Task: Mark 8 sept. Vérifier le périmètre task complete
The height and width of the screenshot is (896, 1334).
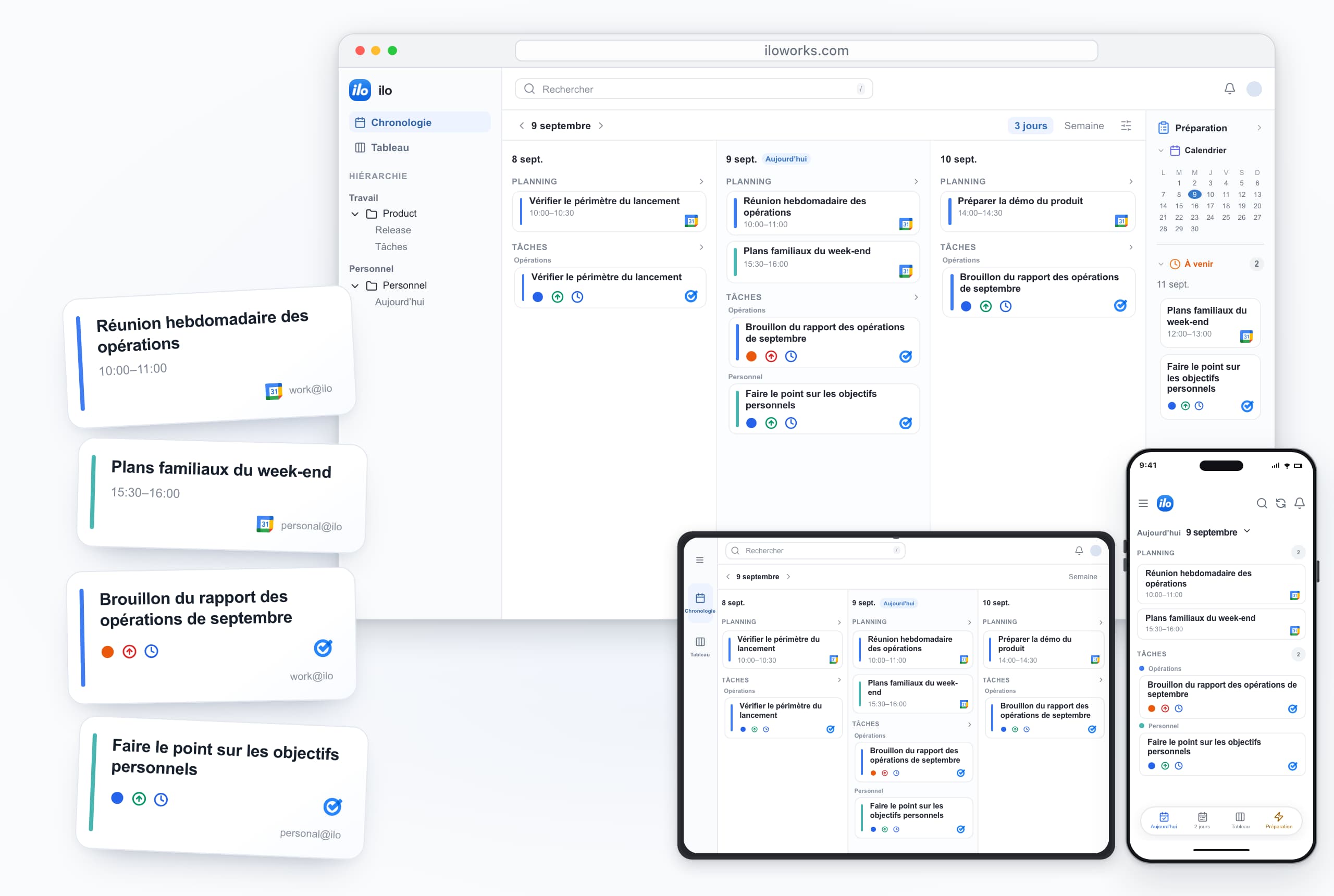Action: [691, 296]
